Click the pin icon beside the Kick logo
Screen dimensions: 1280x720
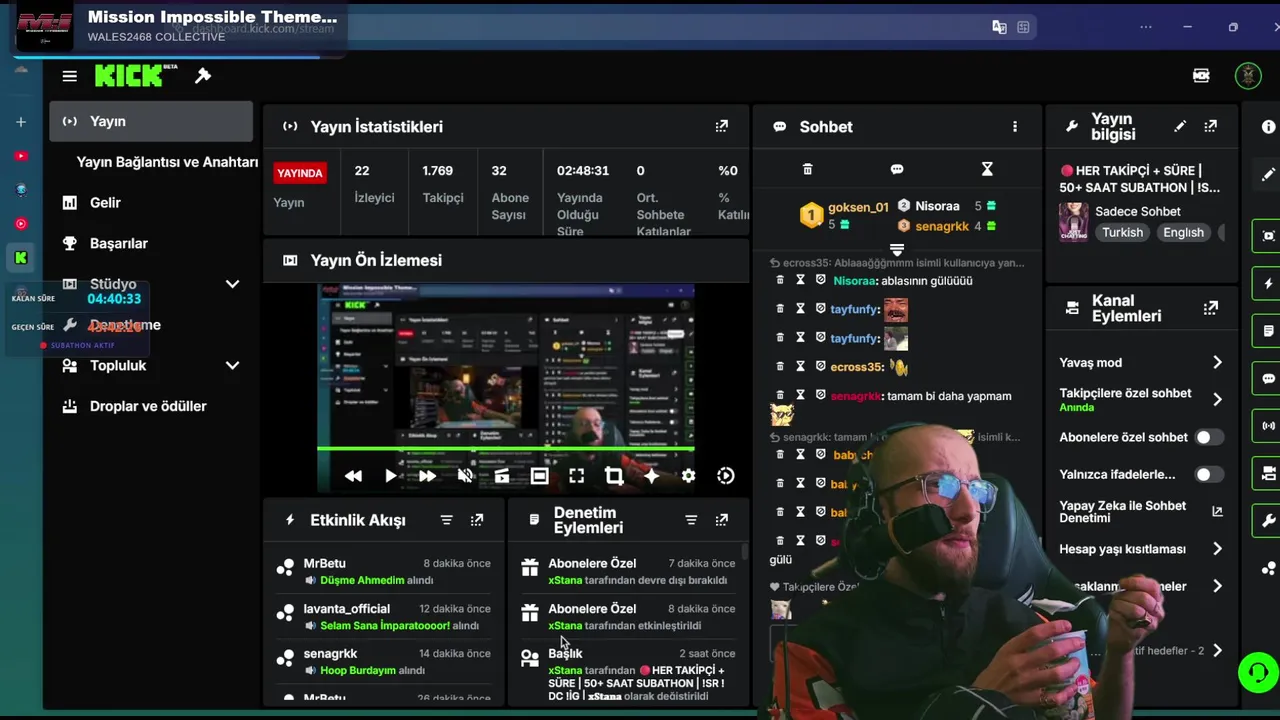click(x=203, y=76)
